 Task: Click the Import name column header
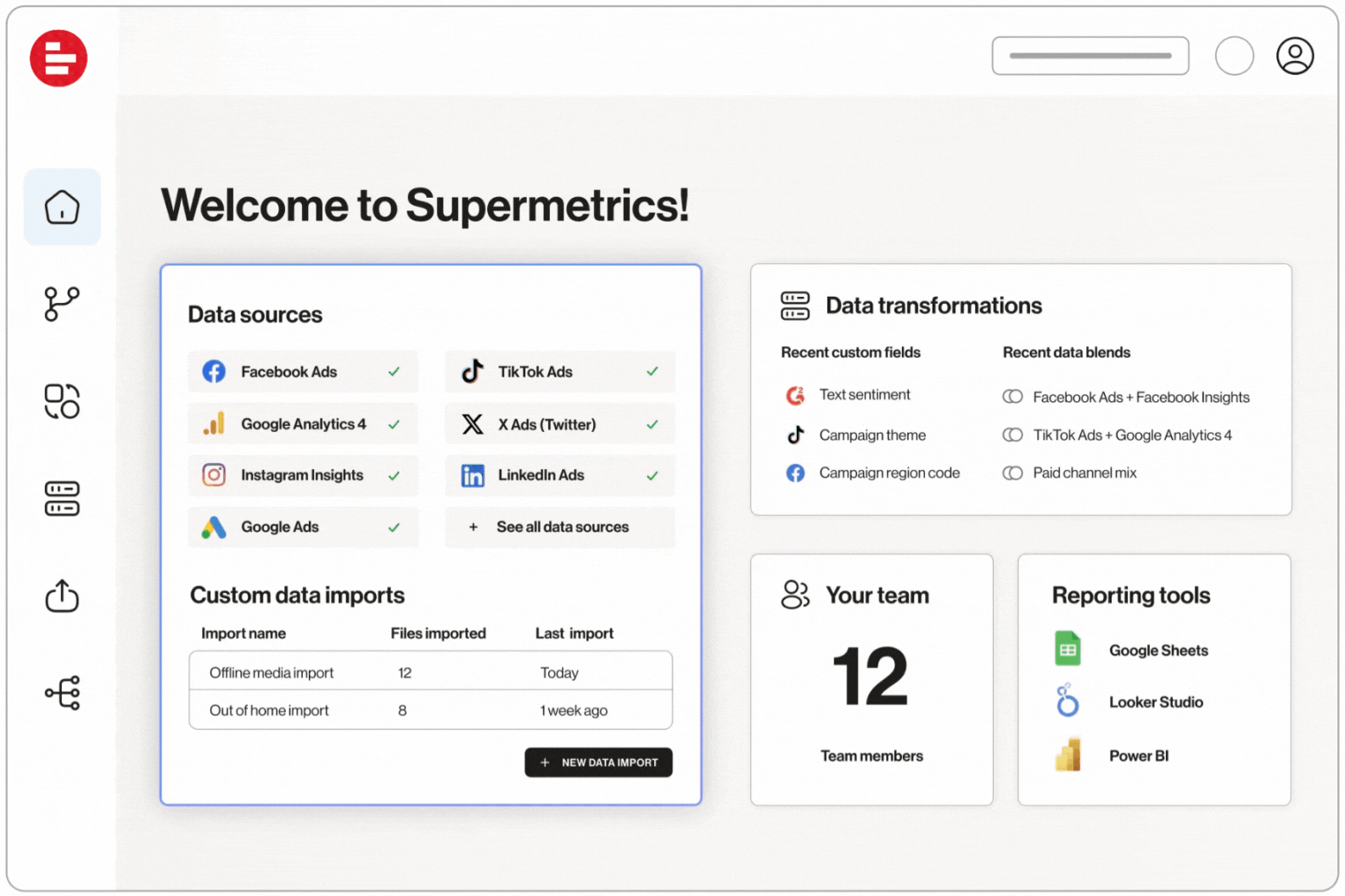244,633
